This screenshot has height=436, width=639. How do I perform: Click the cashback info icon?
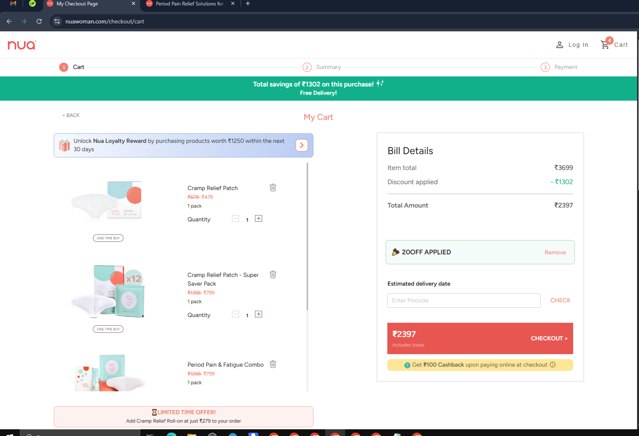coord(553,365)
